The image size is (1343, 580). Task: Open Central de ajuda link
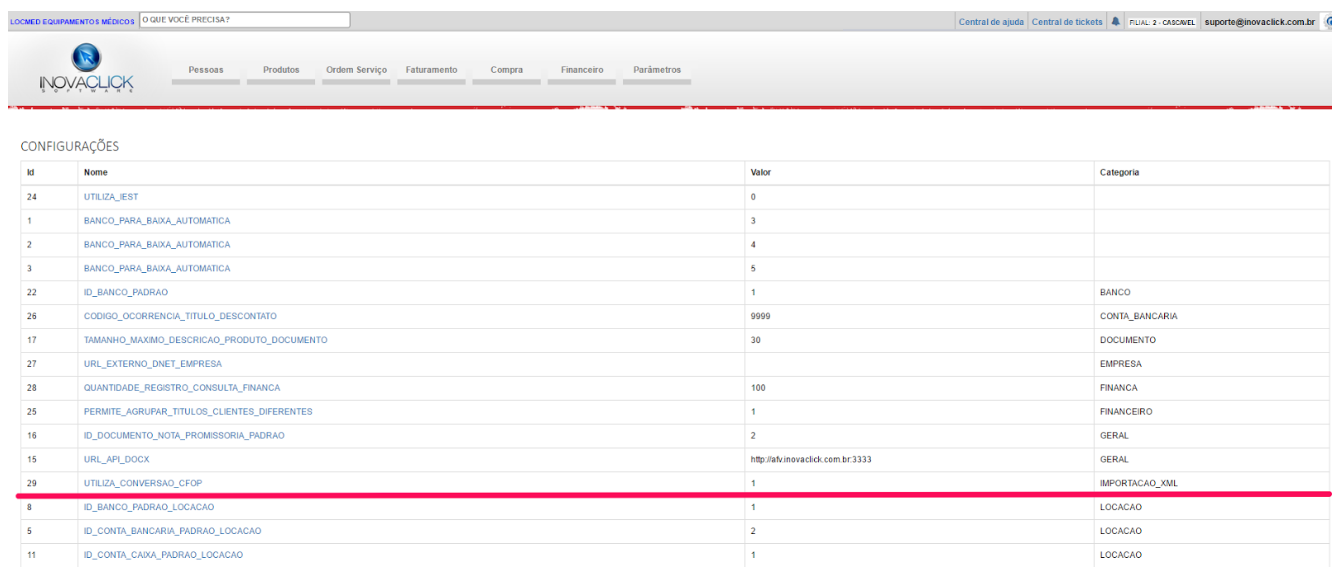(990, 22)
